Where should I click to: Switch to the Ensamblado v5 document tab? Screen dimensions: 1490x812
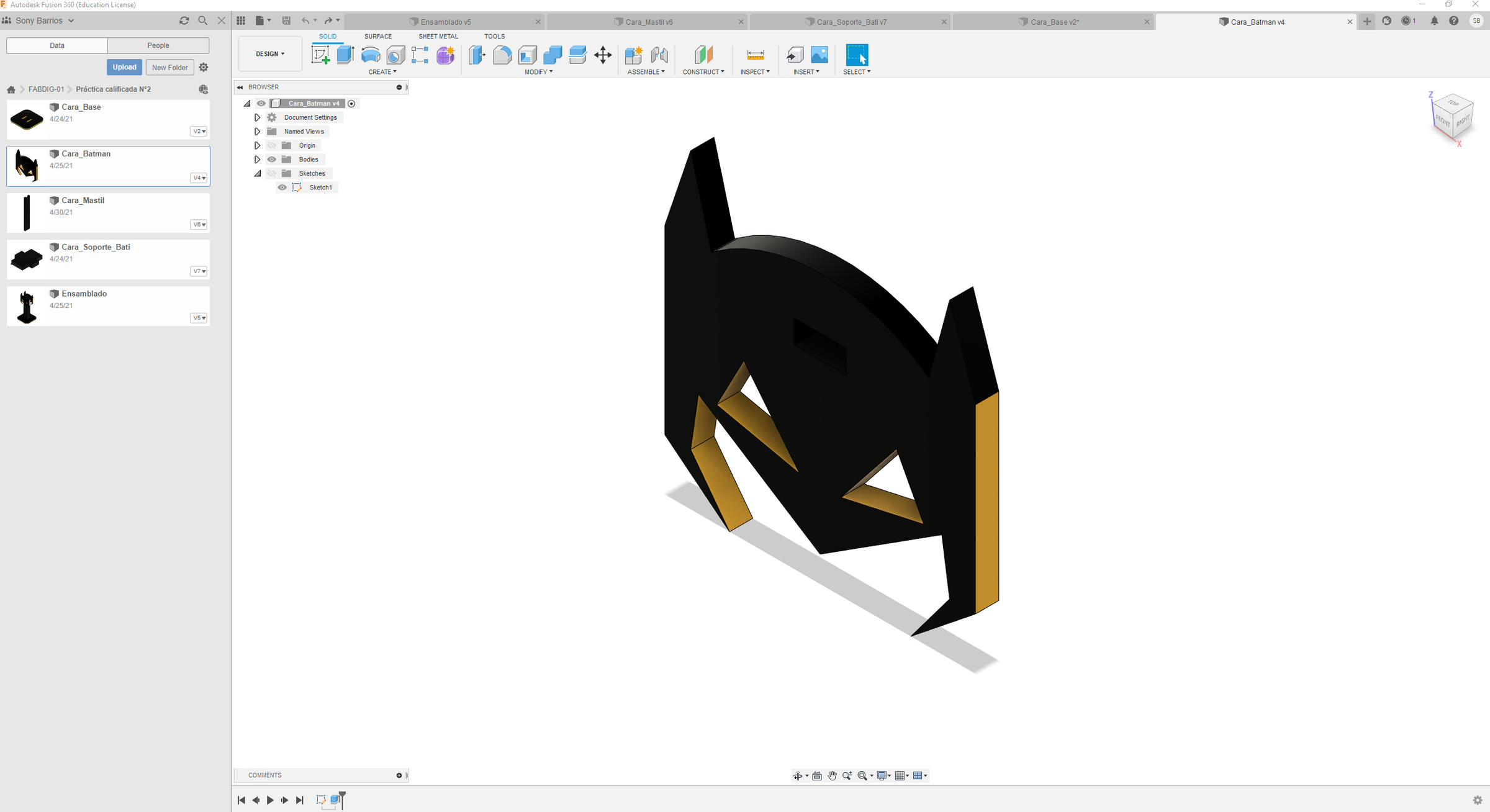(x=445, y=22)
